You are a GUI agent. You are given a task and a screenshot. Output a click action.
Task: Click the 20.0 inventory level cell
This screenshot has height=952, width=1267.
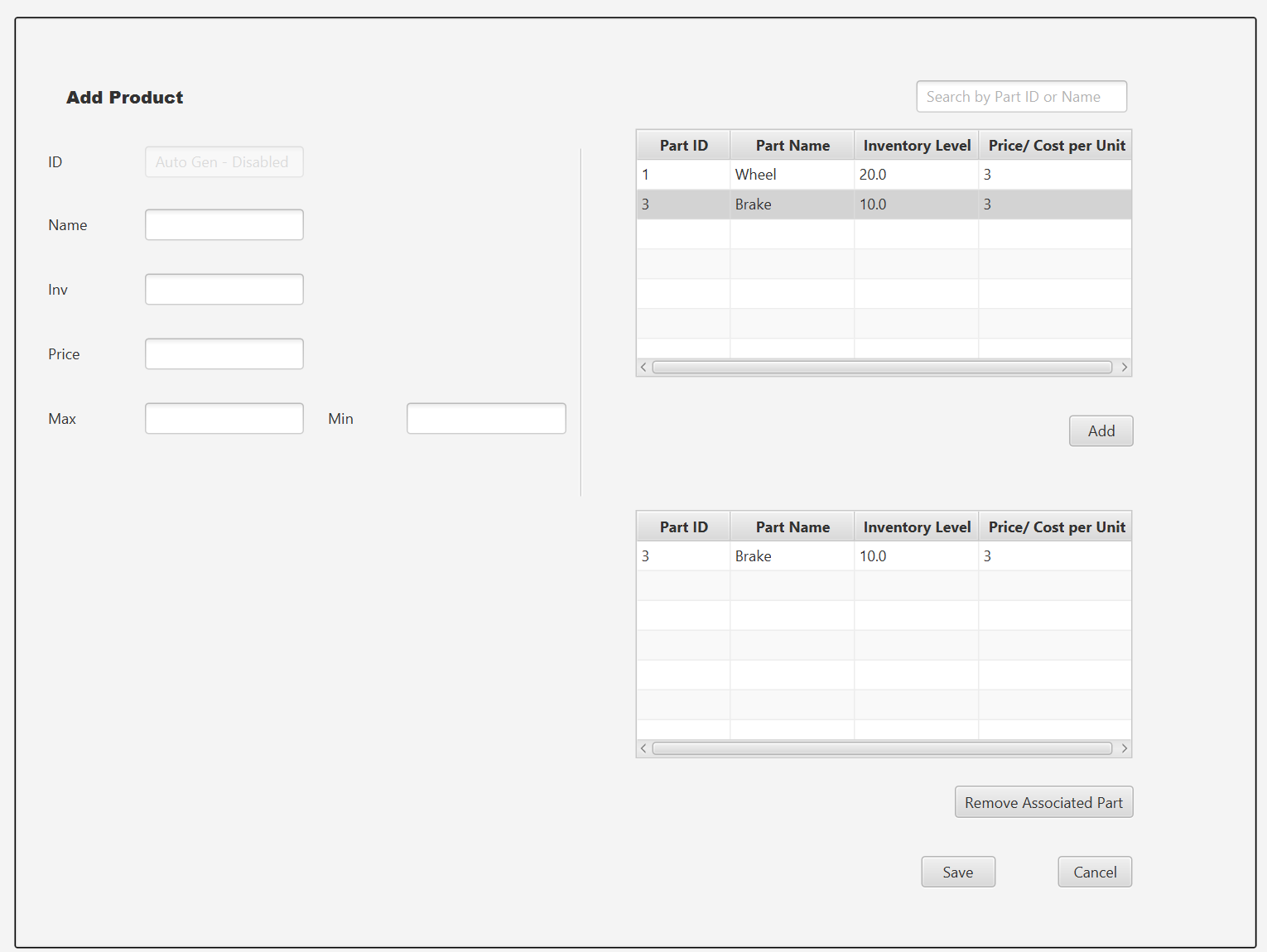[x=917, y=175]
